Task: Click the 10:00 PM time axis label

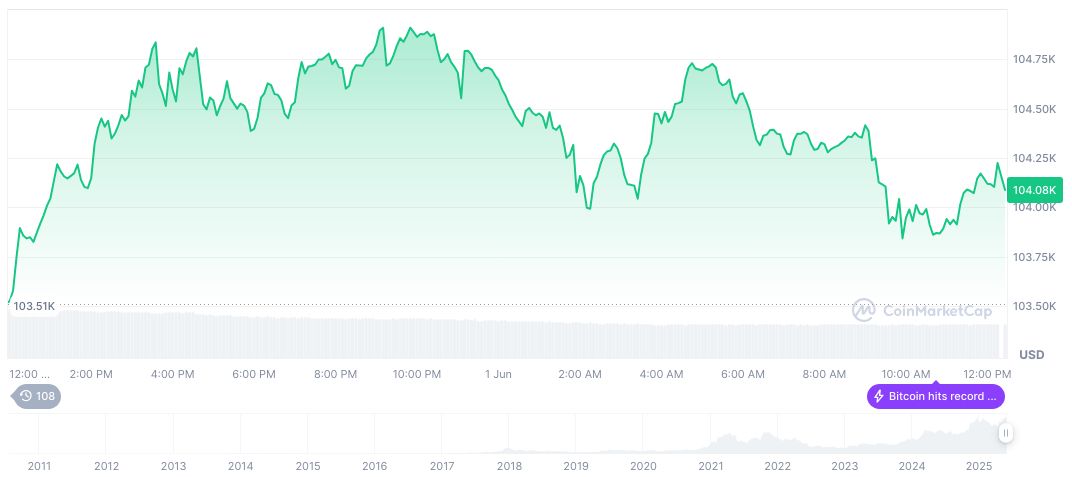Action: pyautogui.click(x=417, y=374)
